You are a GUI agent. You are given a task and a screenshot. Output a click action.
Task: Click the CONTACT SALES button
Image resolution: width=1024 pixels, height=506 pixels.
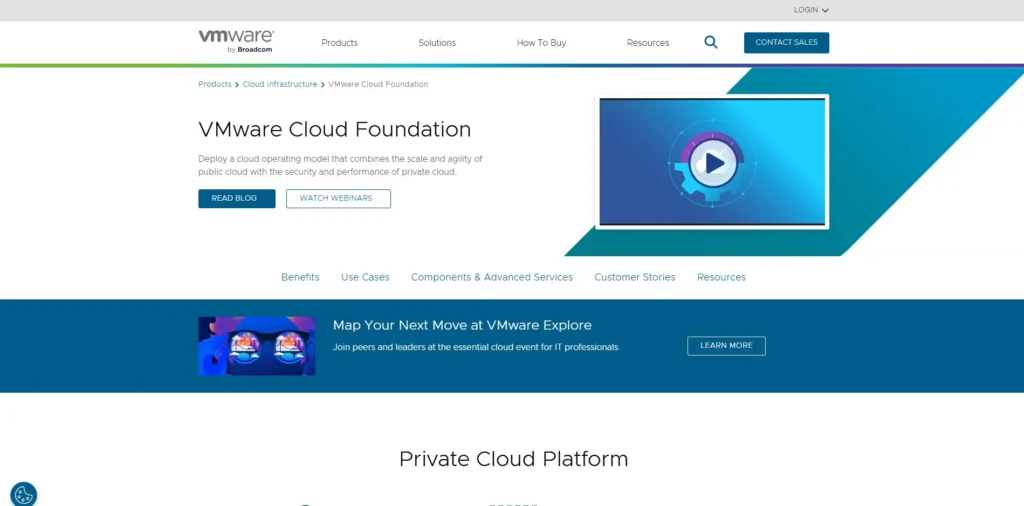point(786,42)
